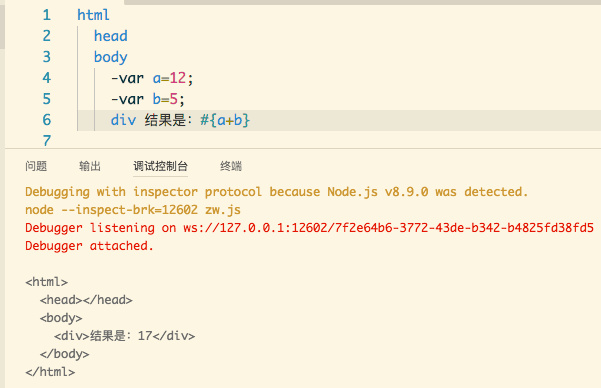The height and width of the screenshot is (388, 601).
Task: Click the <div>结果是: 17</div> output line
Action: point(125,336)
